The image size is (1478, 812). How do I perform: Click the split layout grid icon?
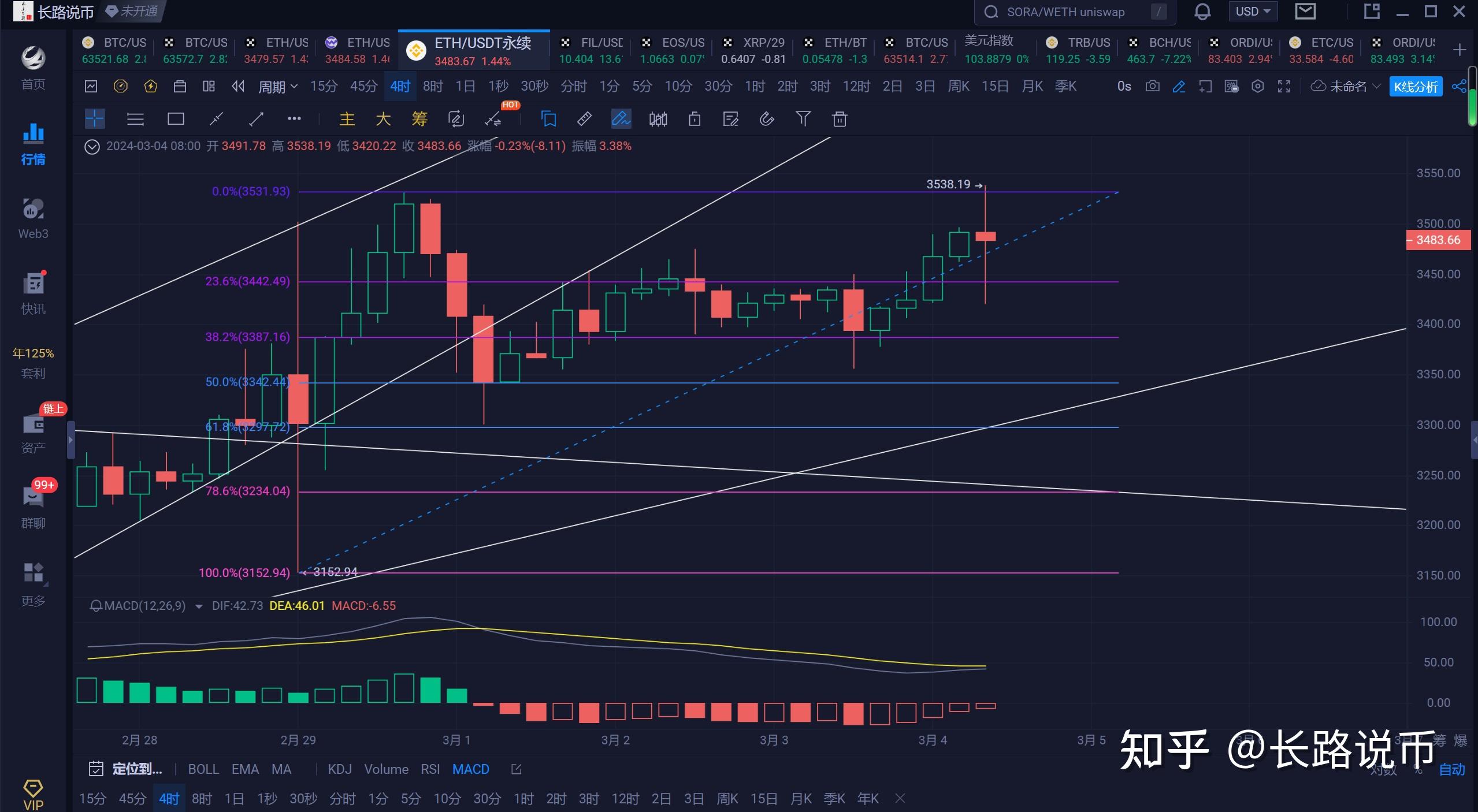click(x=209, y=87)
